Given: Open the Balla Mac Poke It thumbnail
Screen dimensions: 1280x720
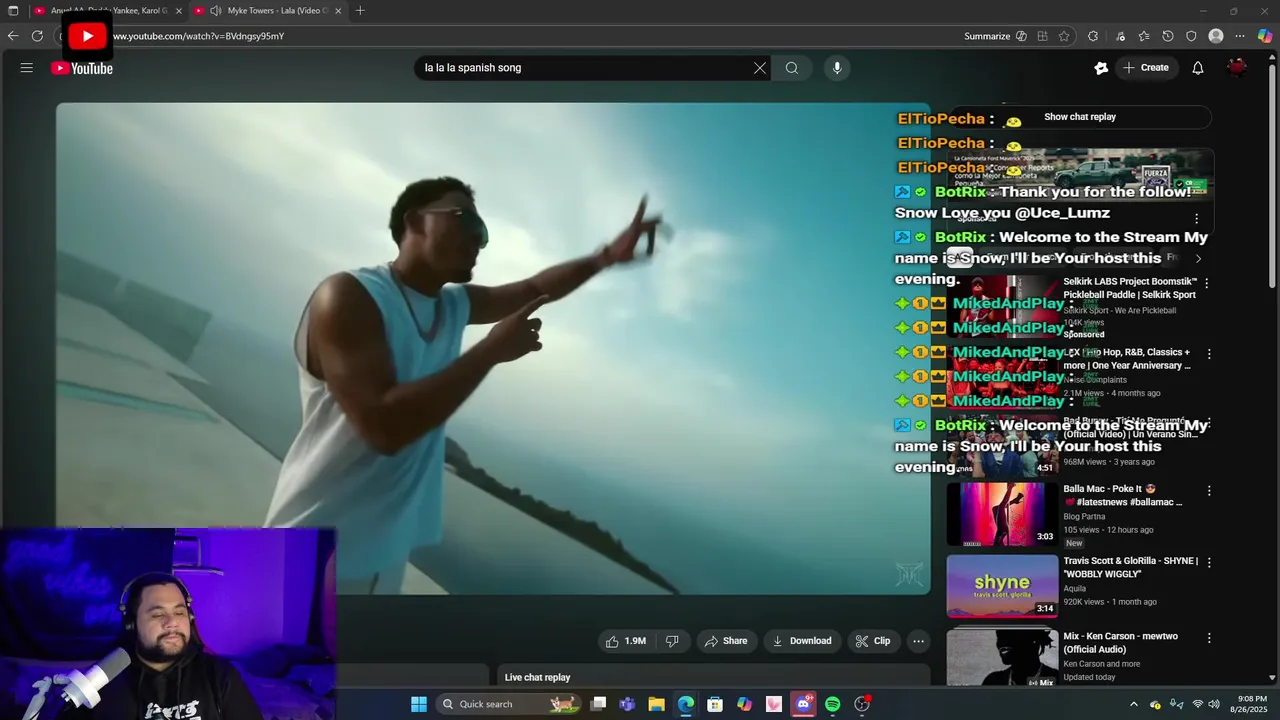Looking at the screenshot, I should click(x=1002, y=514).
